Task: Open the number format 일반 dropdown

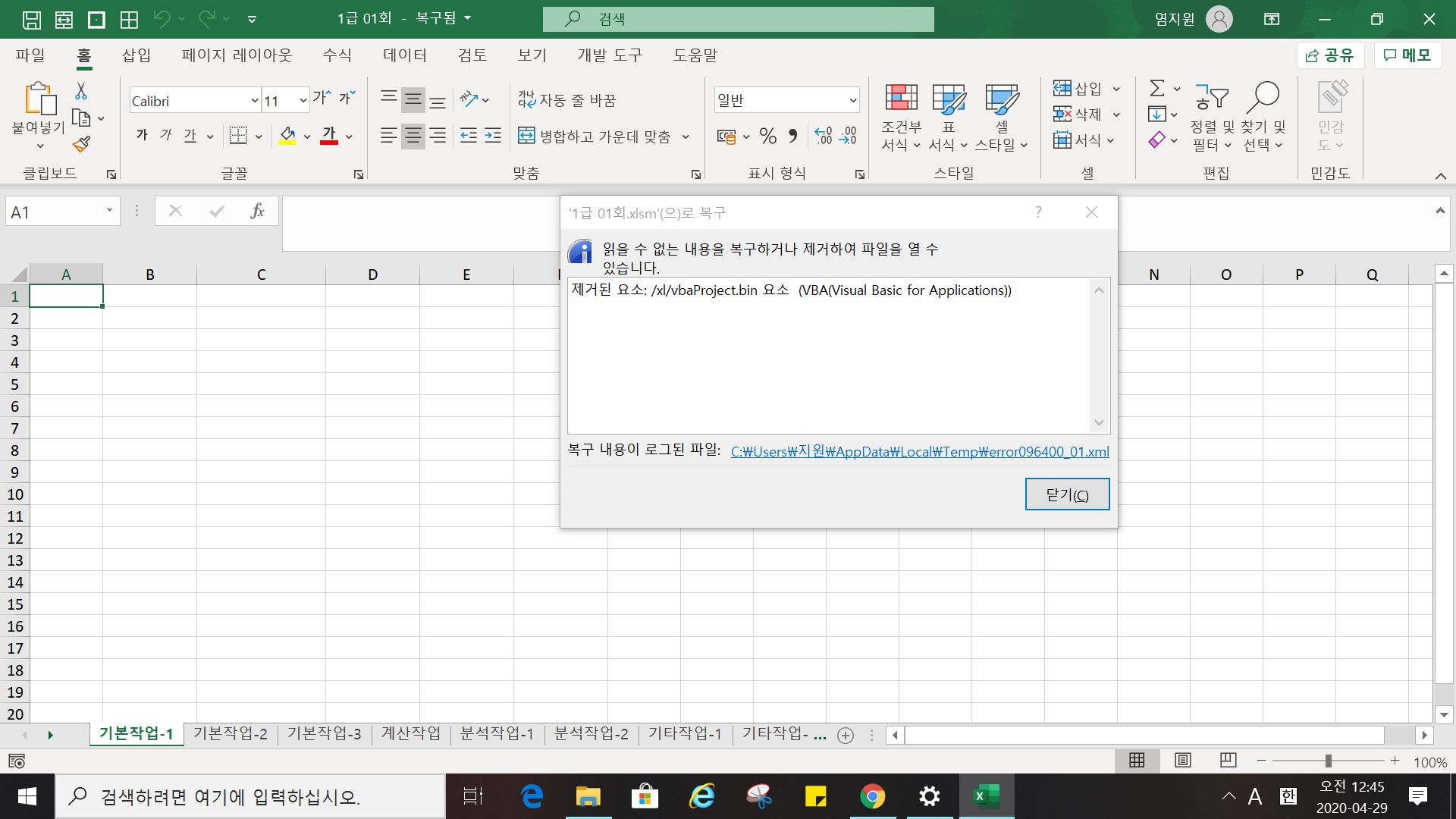Action: pyautogui.click(x=852, y=100)
